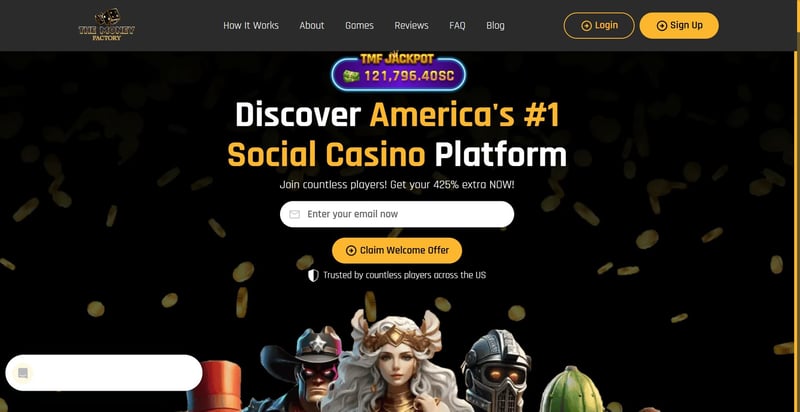Select the plus icon inside Sign Up button
The height and width of the screenshot is (412, 800).
coord(662,26)
